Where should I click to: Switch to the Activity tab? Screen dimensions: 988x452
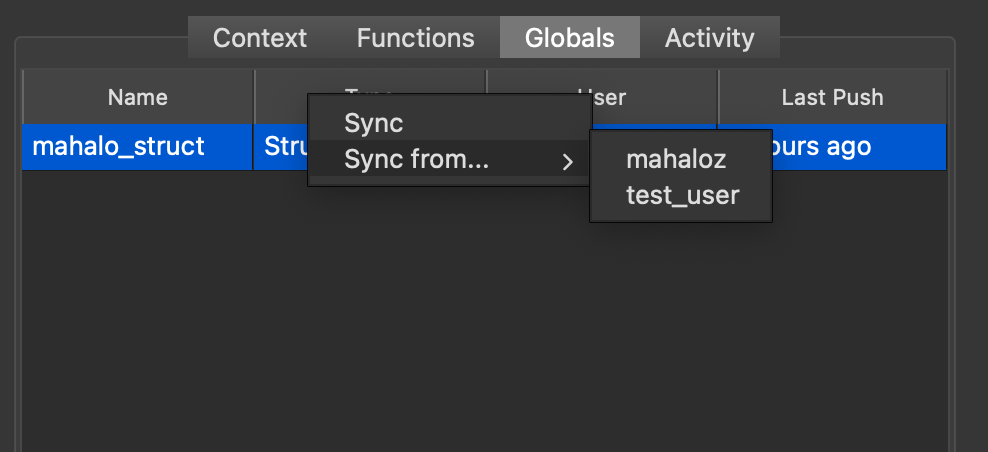[x=709, y=39]
